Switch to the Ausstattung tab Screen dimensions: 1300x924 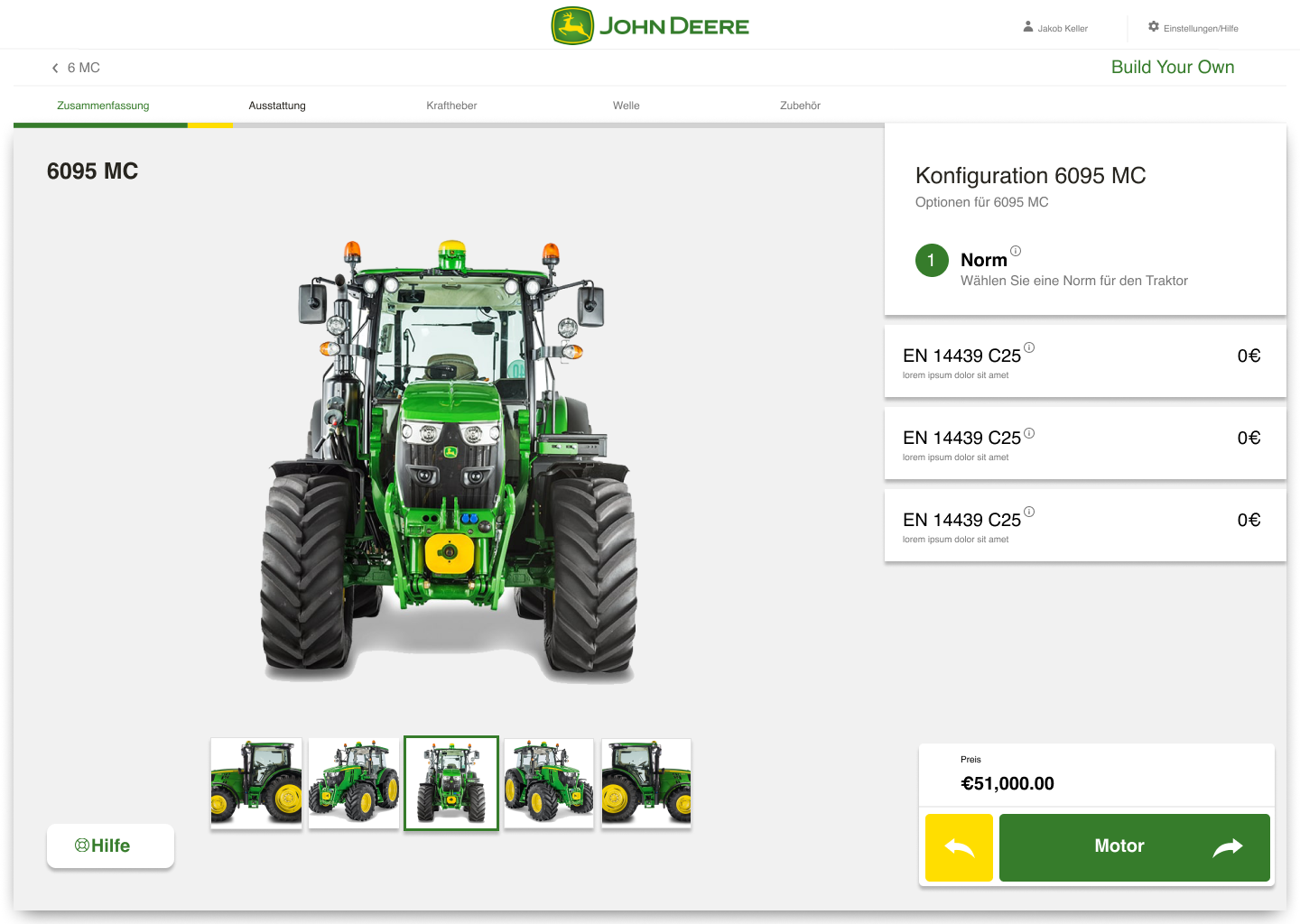pyautogui.click(x=277, y=106)
